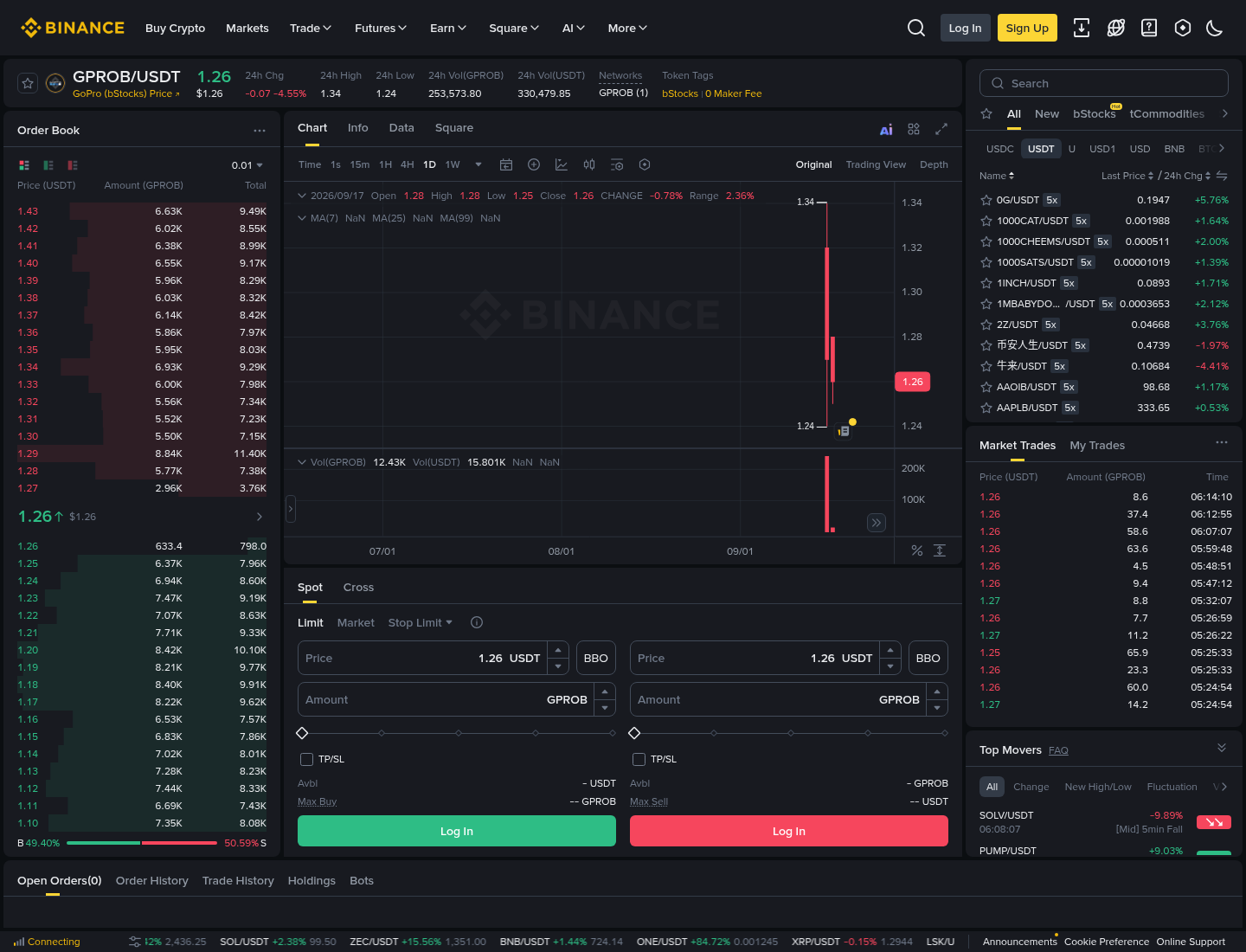The height and width of the screenshot is (952, 1246).
Task: Focus the market Search input field
Action: pos(1104,83)
